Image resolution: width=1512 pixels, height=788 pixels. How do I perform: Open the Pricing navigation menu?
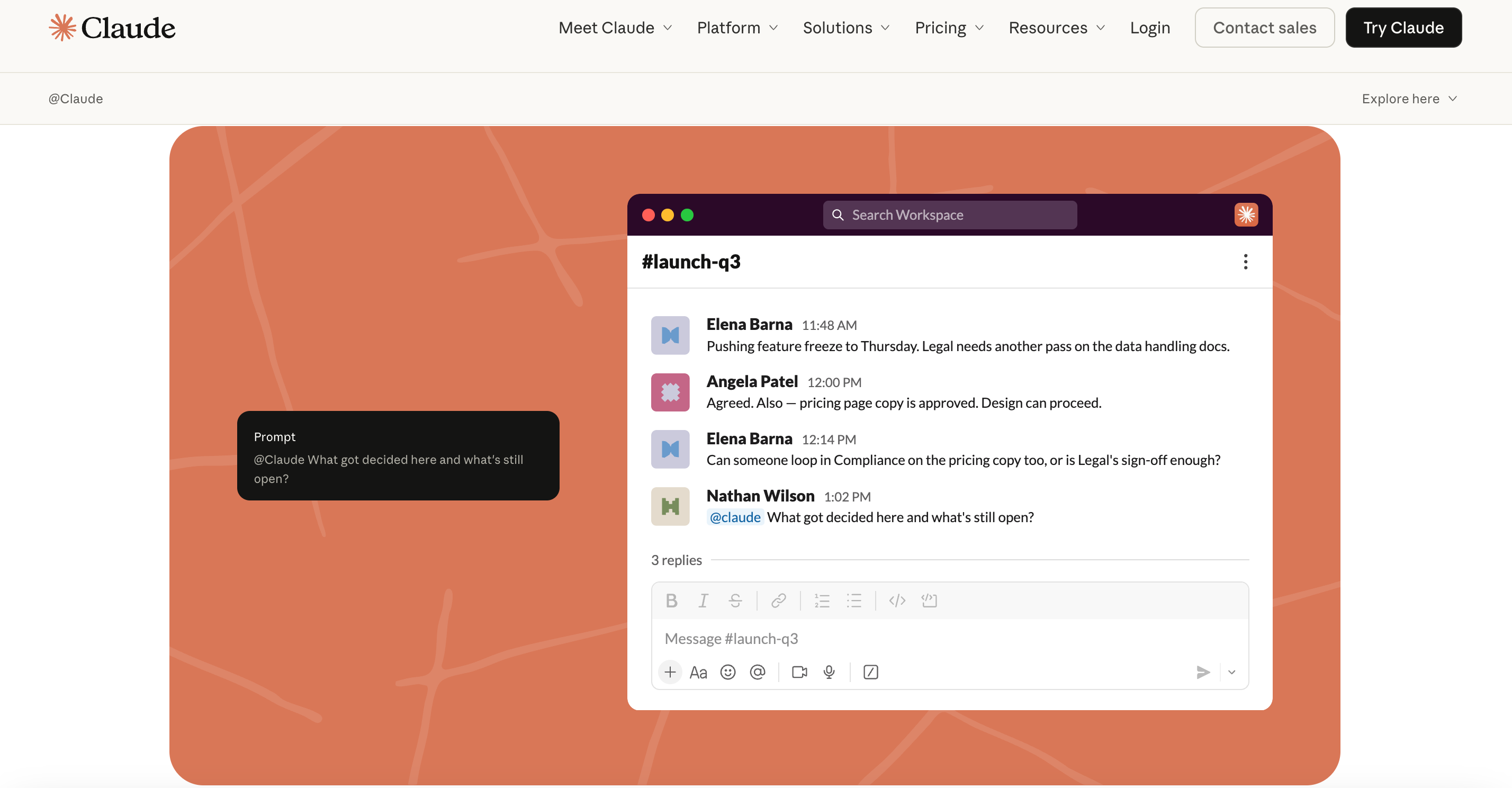click(949, 28)
